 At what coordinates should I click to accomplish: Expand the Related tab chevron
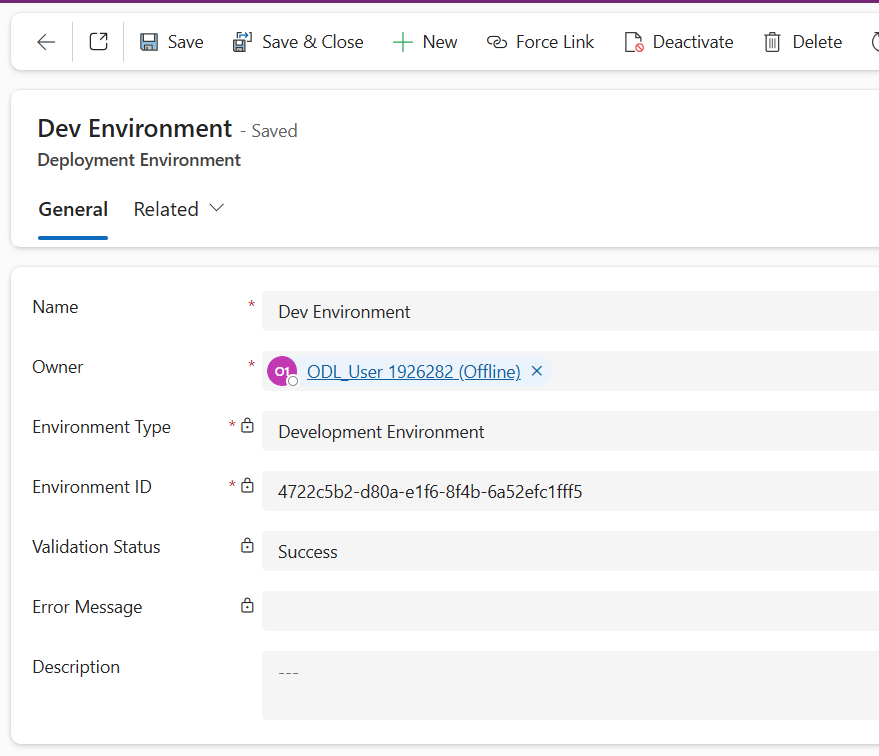217,208
